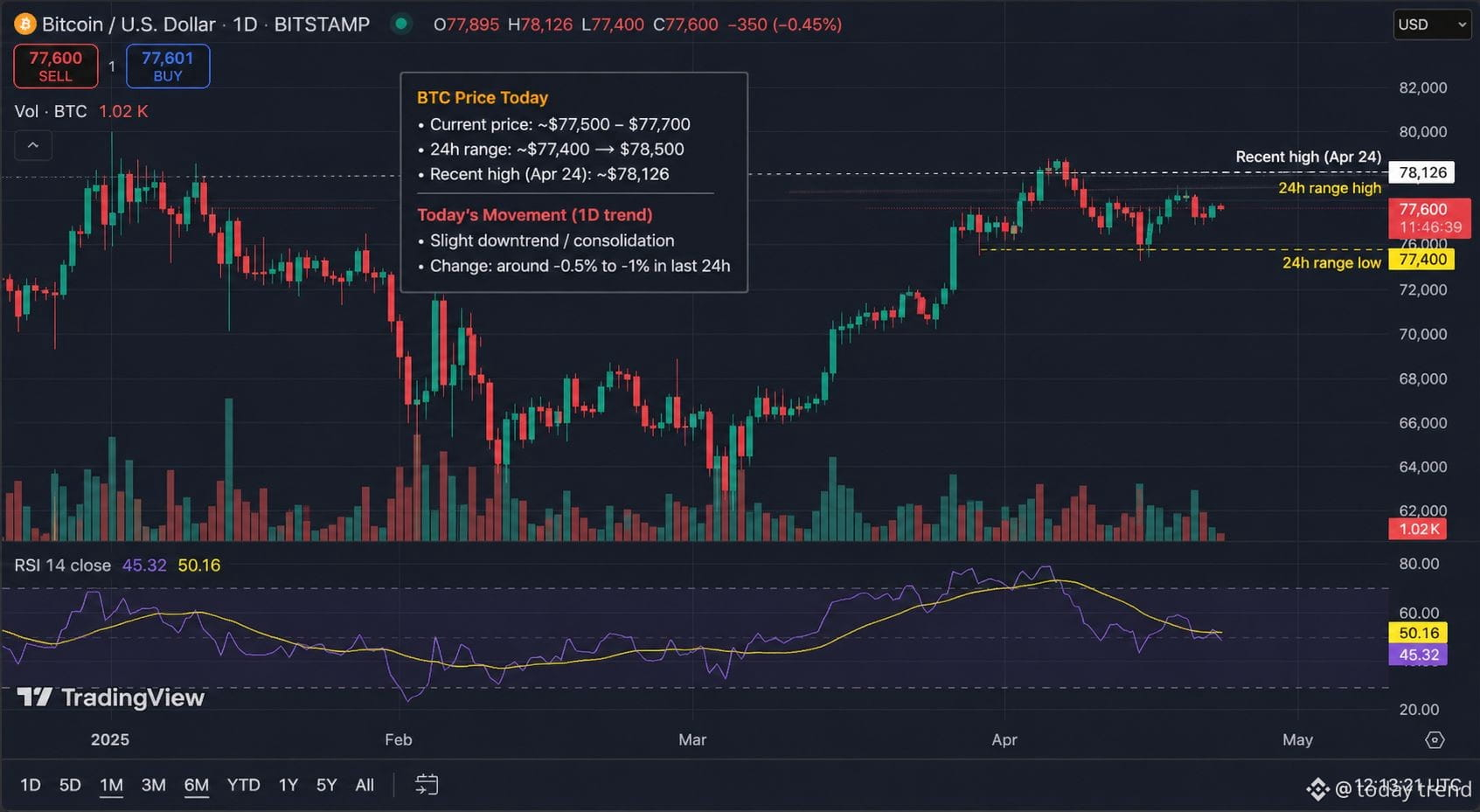
Task: Click the Apr label on time axis
Action: 1004,739
